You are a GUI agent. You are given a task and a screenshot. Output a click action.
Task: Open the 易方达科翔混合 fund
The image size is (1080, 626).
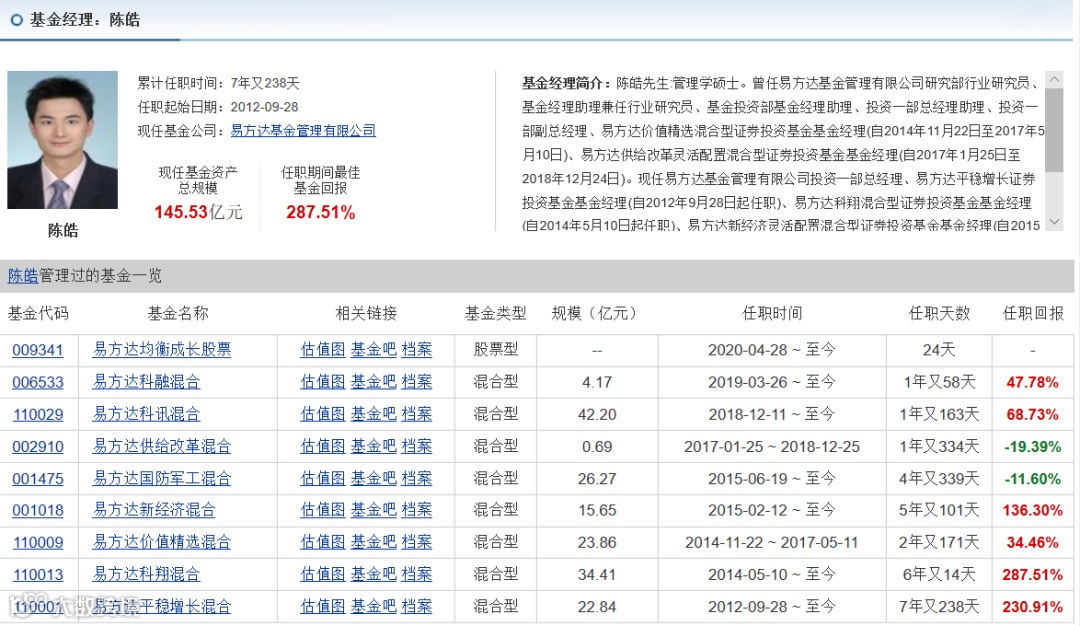click(146, 574)
